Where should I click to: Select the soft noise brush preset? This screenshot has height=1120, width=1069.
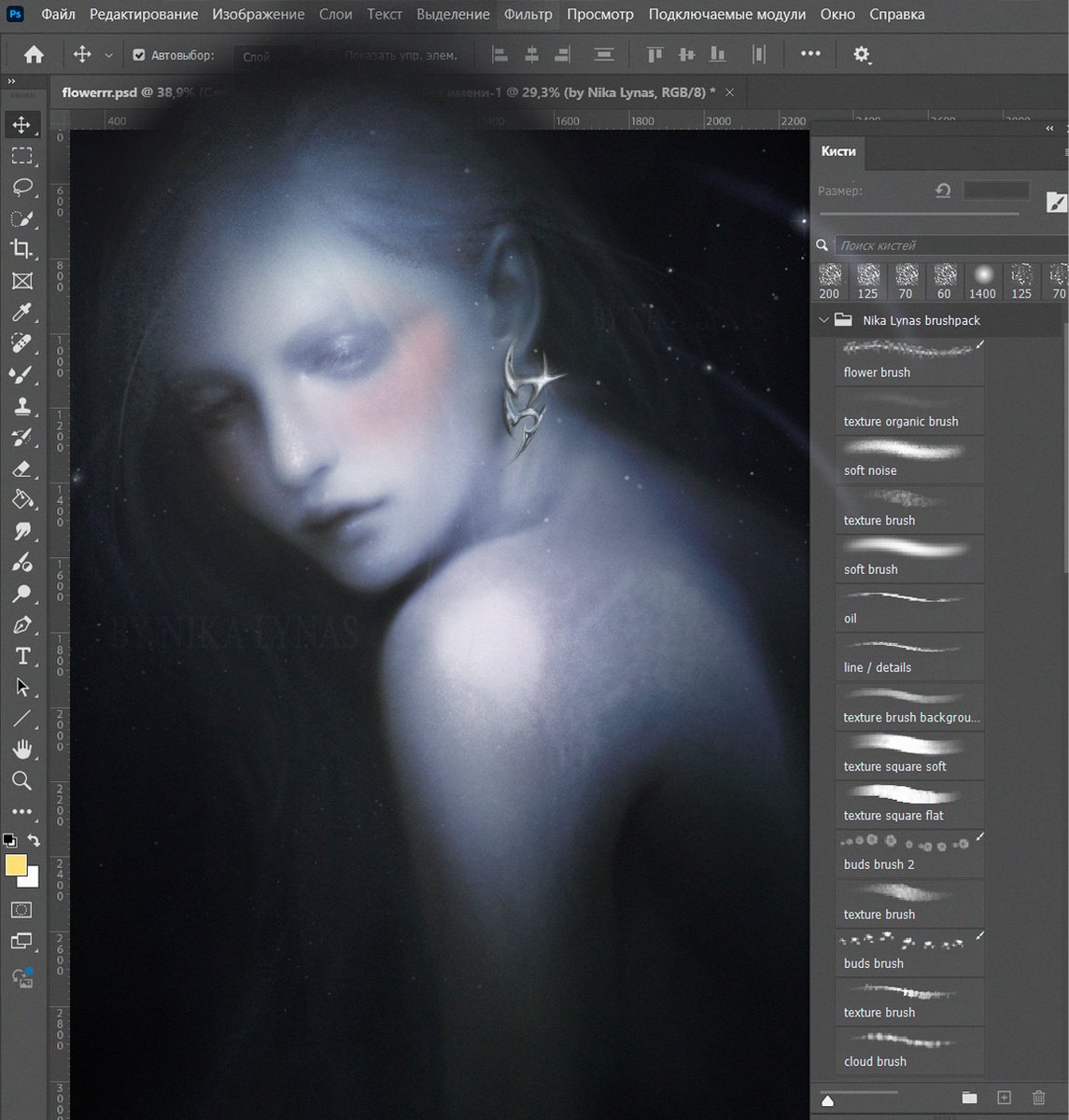click(x=909, y=460)
